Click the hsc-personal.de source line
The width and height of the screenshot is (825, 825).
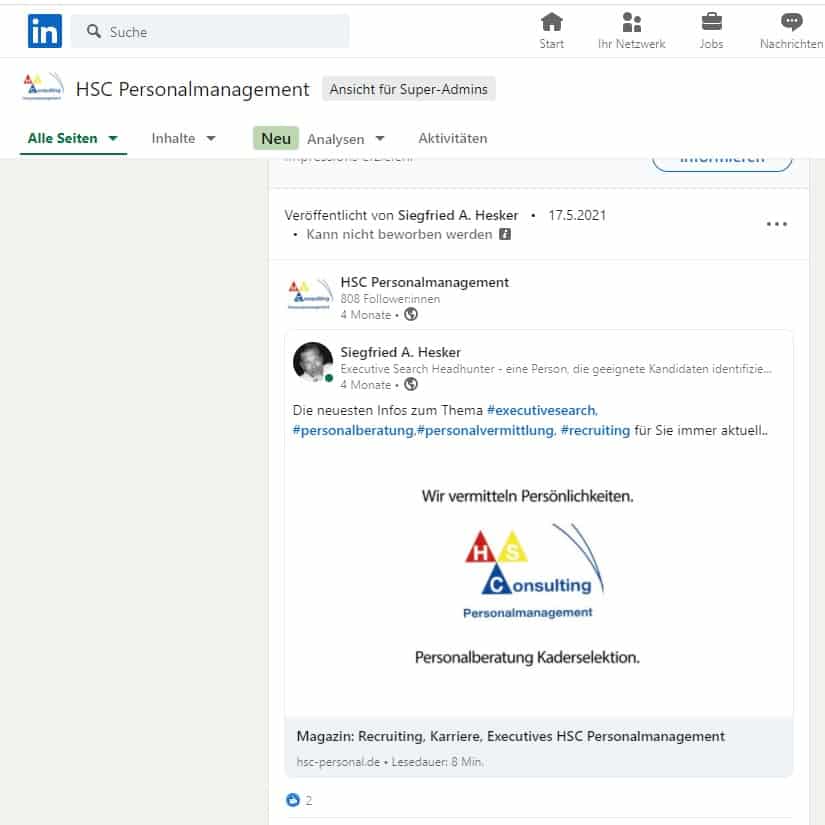point(390,762)
